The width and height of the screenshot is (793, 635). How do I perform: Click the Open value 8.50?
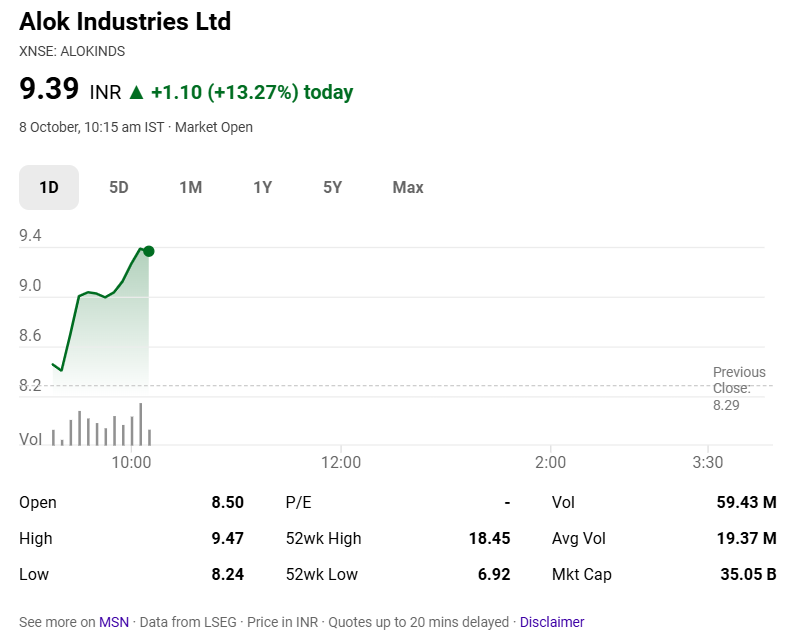[228, 503]
